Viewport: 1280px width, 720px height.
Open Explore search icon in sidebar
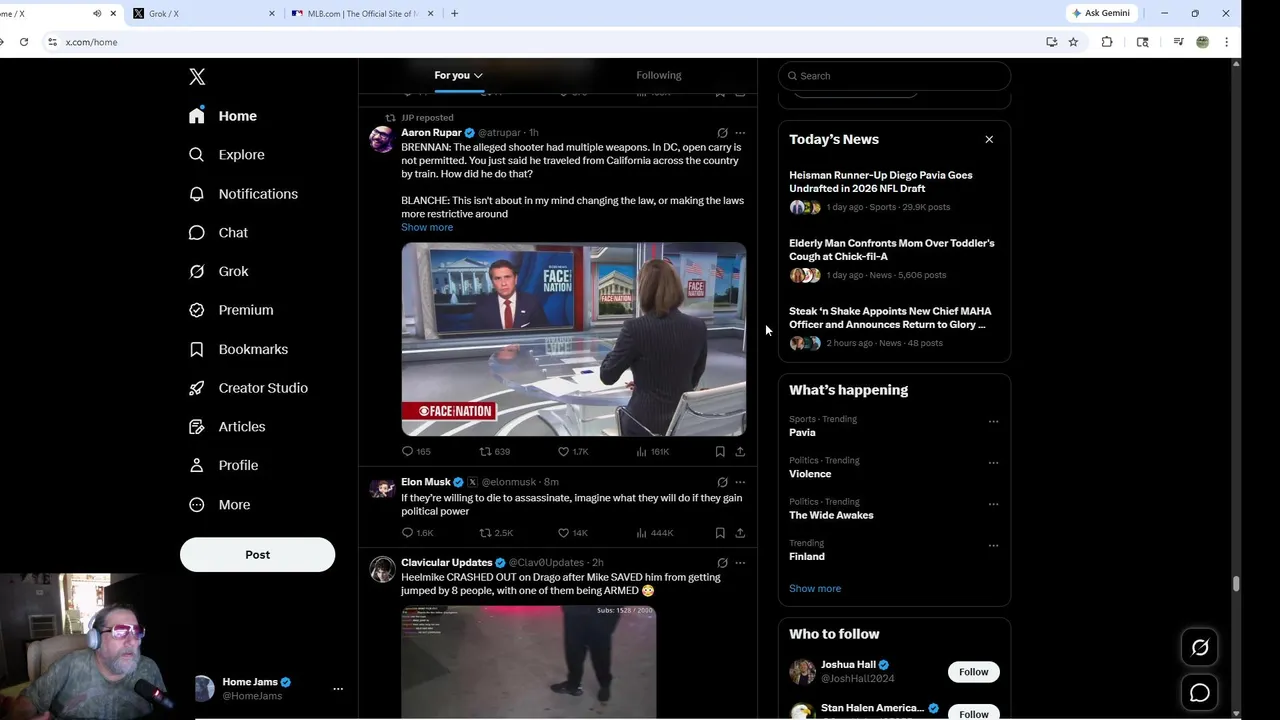[197, 155]
